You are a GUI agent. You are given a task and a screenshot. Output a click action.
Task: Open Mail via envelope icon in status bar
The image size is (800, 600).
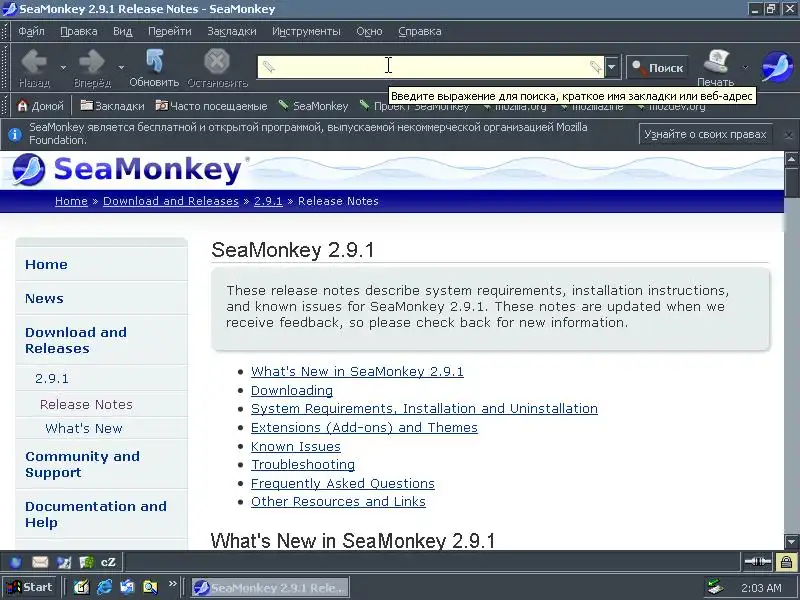(x=40, y=562)
